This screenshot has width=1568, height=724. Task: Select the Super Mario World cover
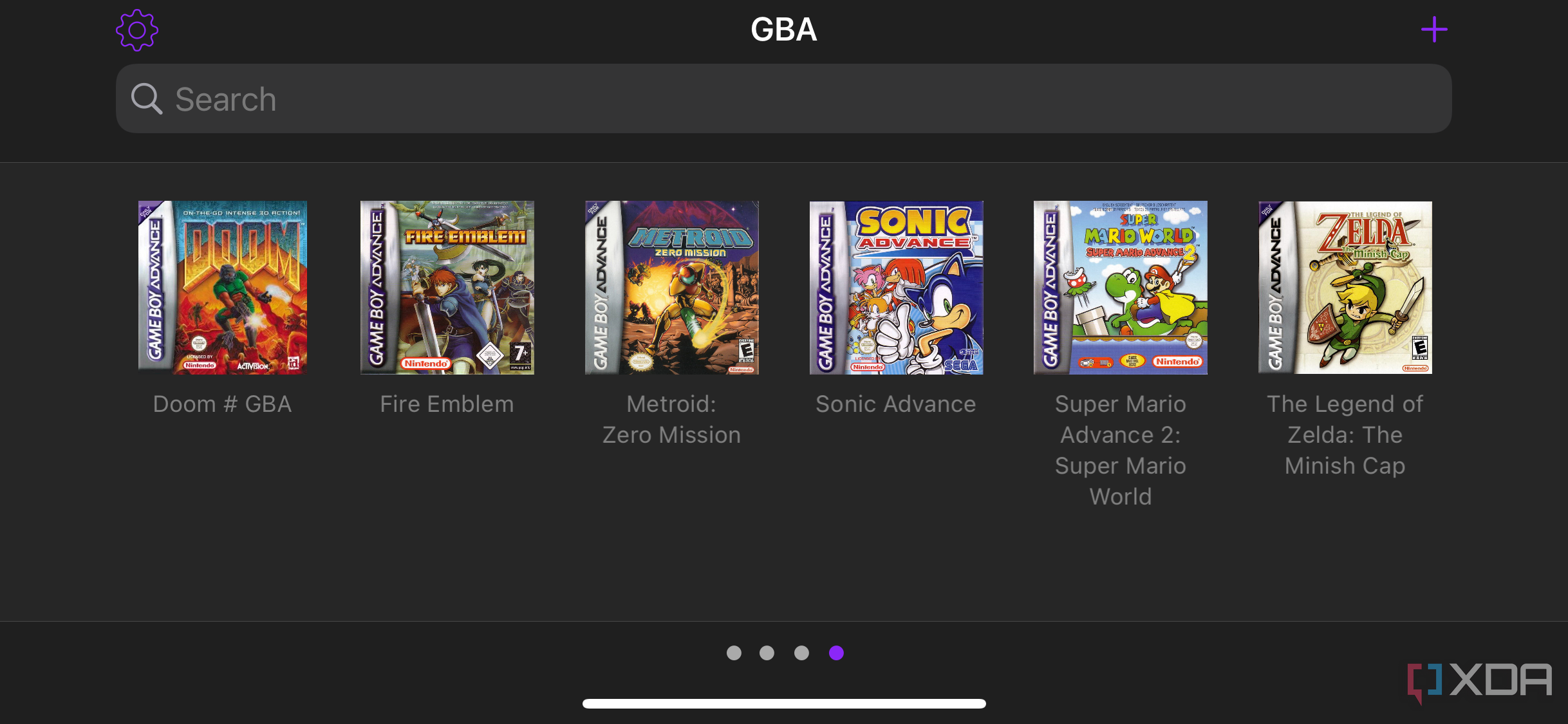[1120, 287]
